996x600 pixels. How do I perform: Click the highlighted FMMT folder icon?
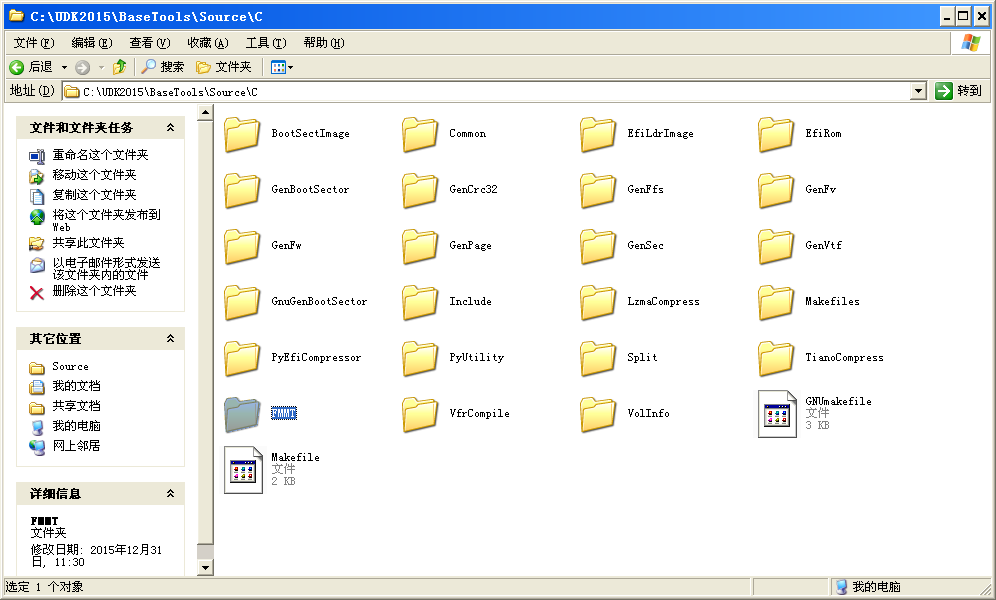[x=242, y=413]
